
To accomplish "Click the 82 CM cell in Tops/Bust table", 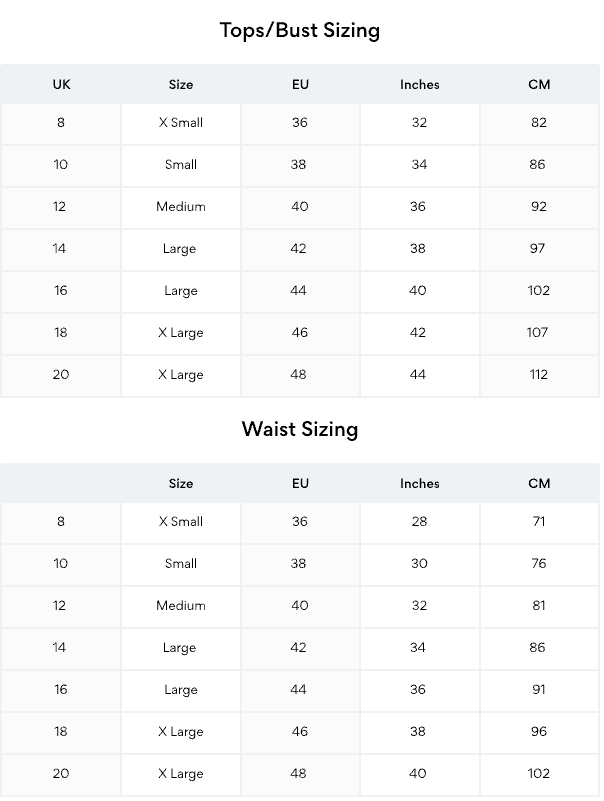I will click(x=539, y=123).
